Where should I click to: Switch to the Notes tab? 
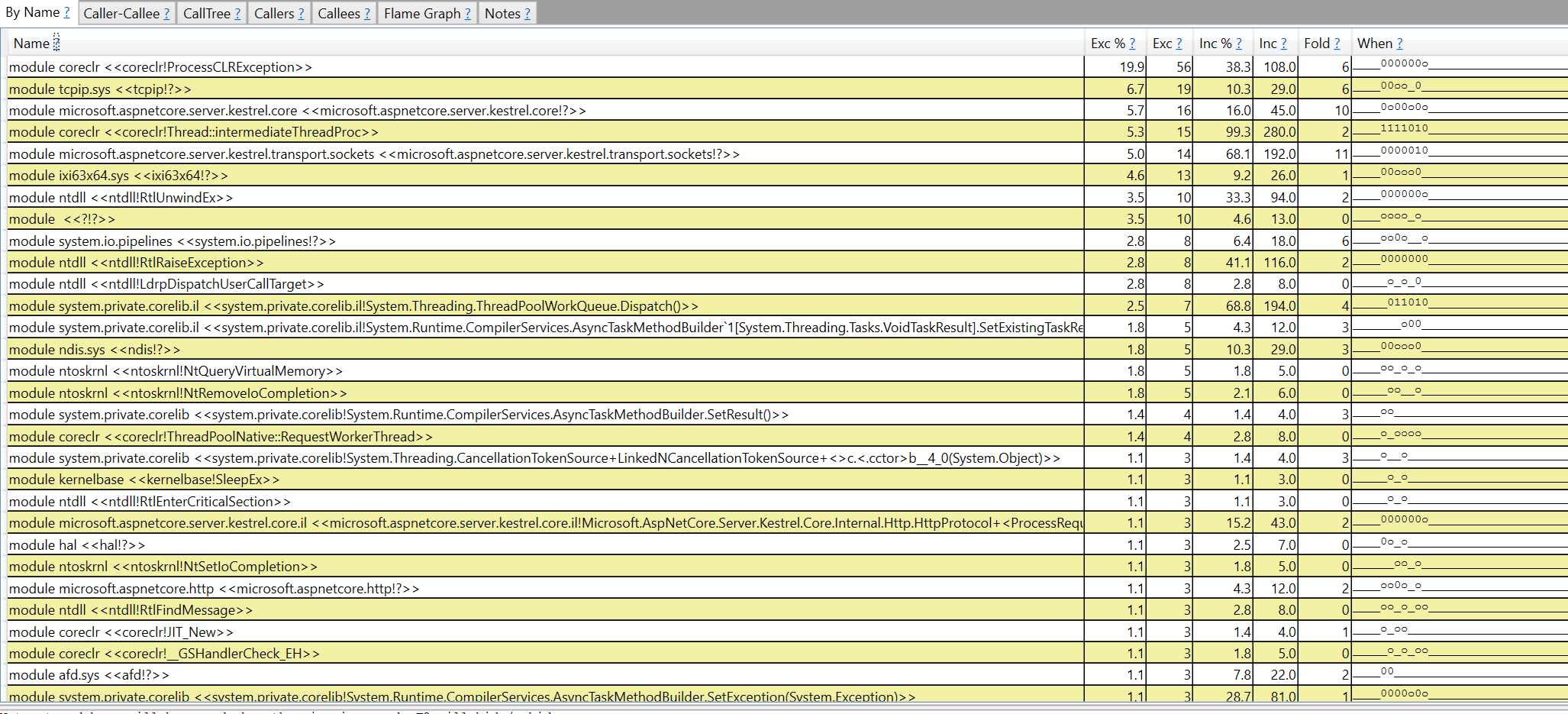(x=502, y=13)
